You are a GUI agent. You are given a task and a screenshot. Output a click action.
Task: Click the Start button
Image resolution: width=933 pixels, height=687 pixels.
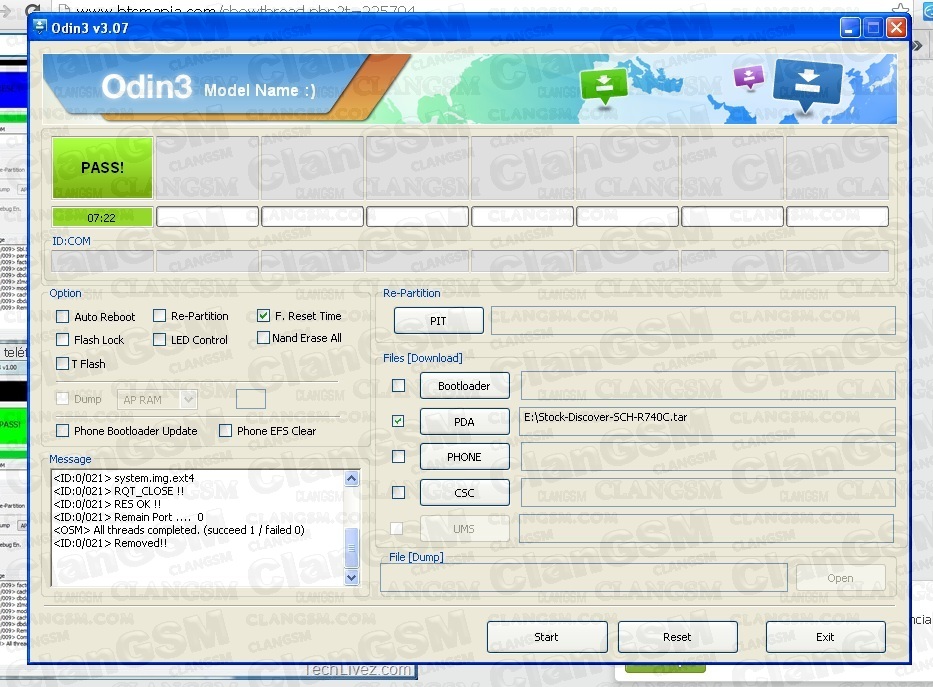[547, 637]
